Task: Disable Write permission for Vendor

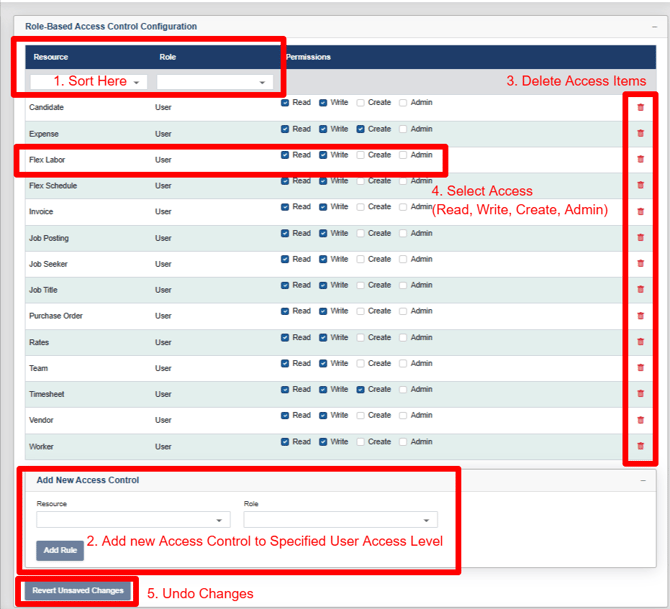Action: click(324, 415)
